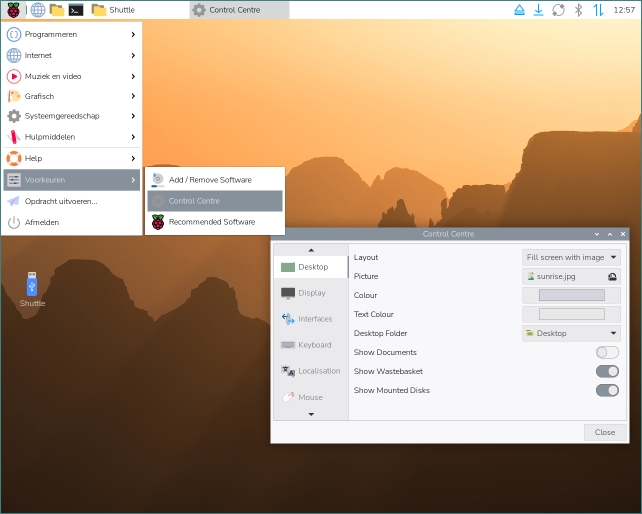Choose the sunrise.jpg picture file button

571,276
